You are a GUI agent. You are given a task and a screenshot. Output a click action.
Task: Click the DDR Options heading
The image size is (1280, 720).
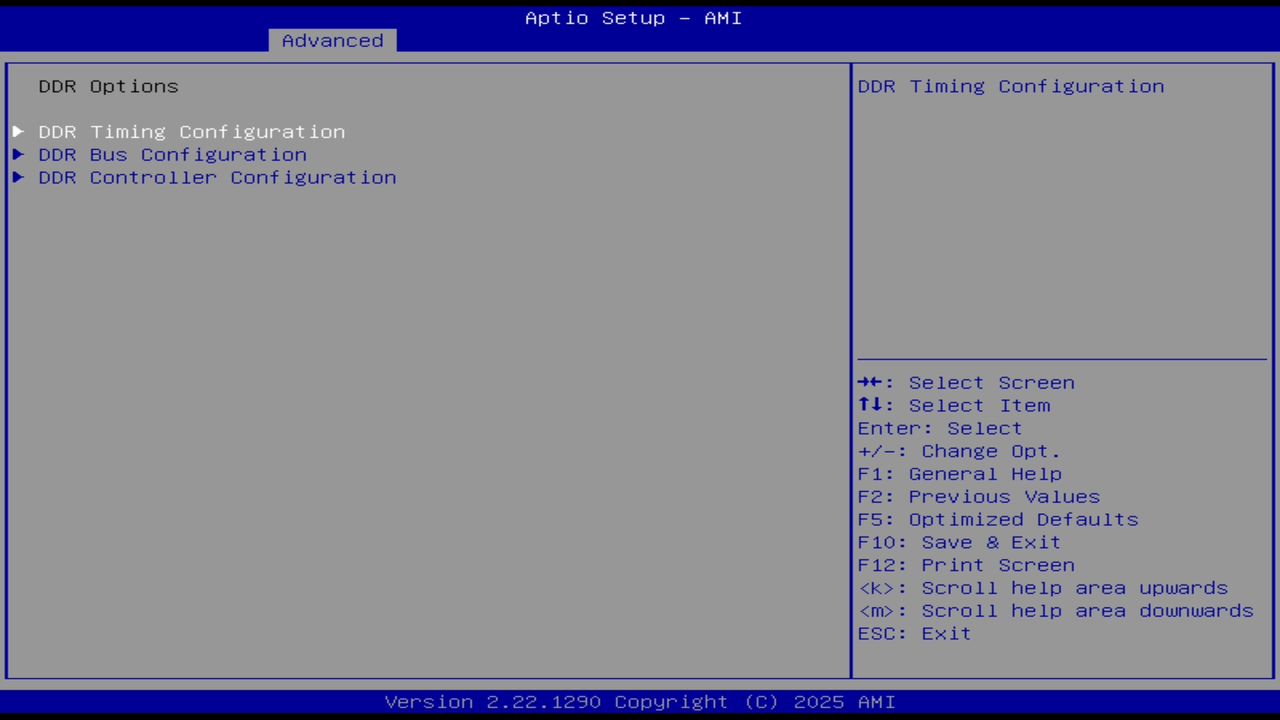108,86
